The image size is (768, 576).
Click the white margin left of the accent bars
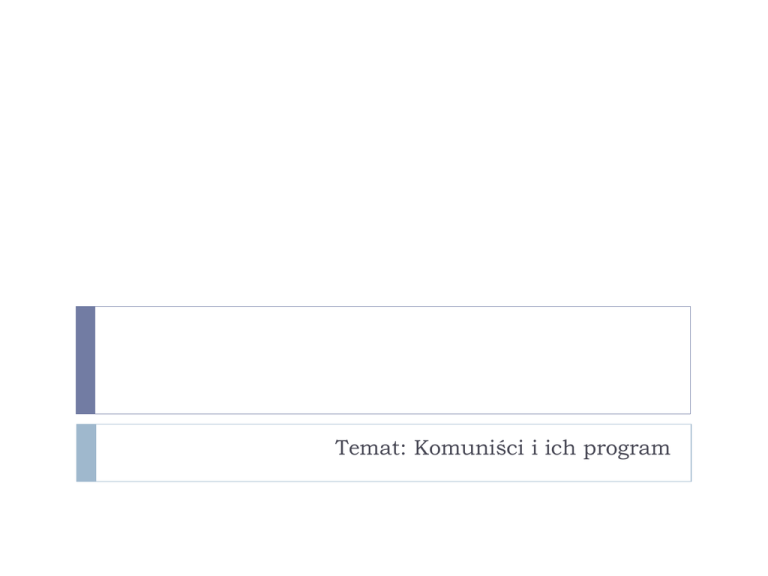coord(38,400)
